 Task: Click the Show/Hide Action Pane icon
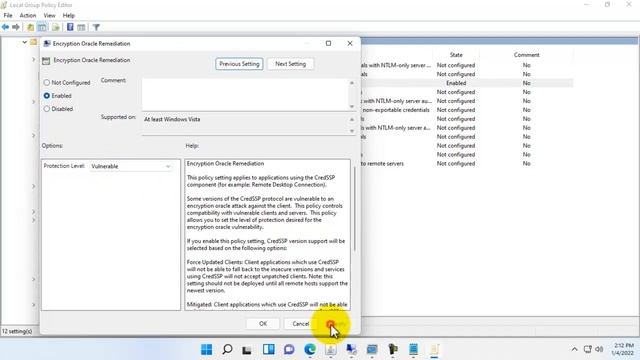coord(81,27)
